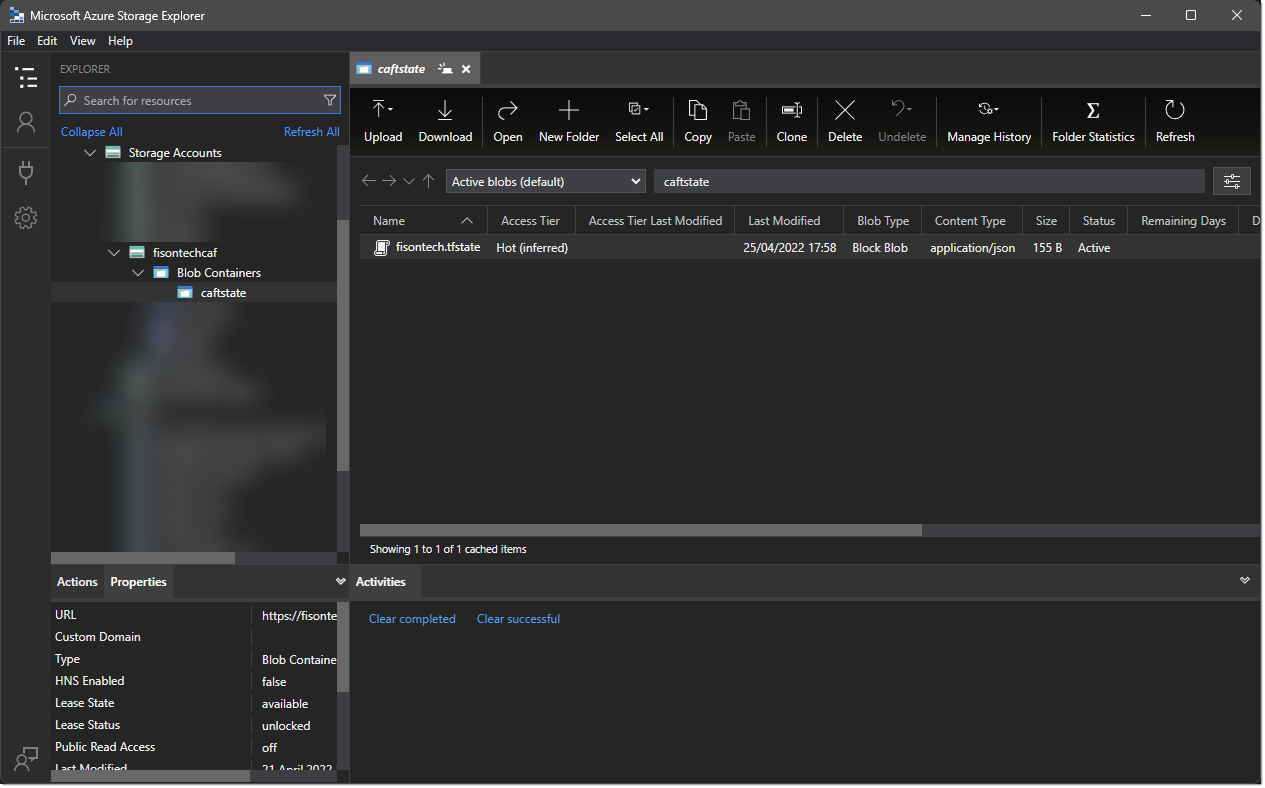Click the Clear successful link
This screenshot has width=1265, height=788.
click(518, 619)
